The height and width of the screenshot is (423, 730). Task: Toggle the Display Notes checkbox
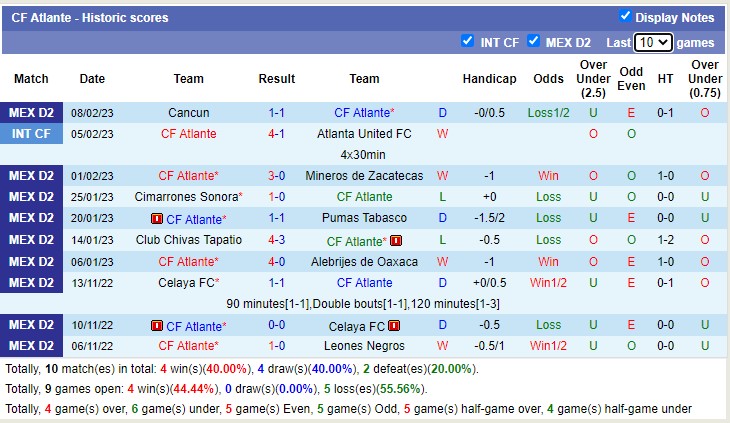click(x=625, y=16)
